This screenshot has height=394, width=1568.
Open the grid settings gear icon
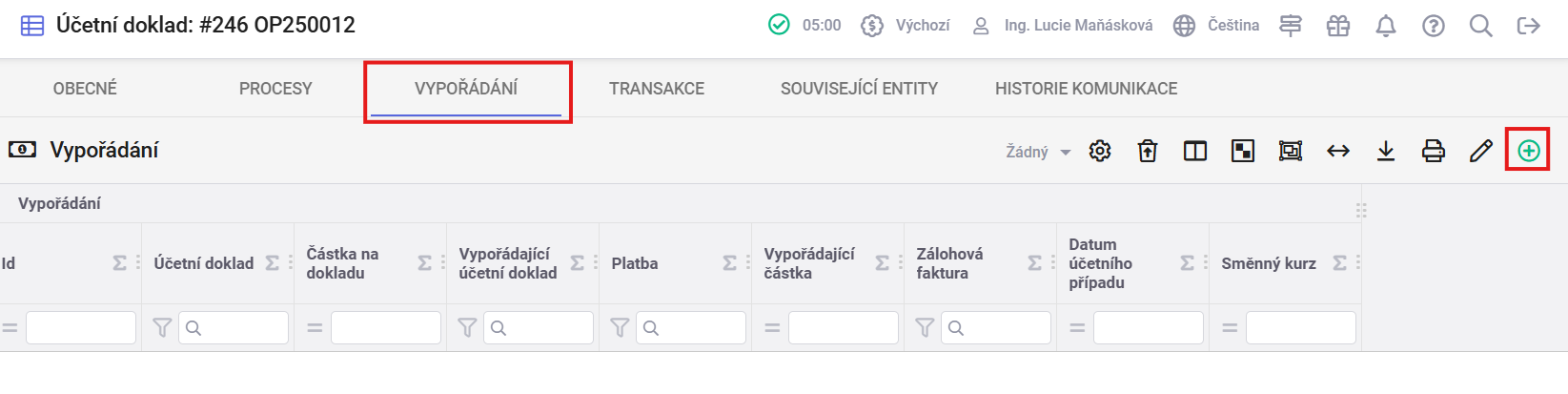(1100, 151)
